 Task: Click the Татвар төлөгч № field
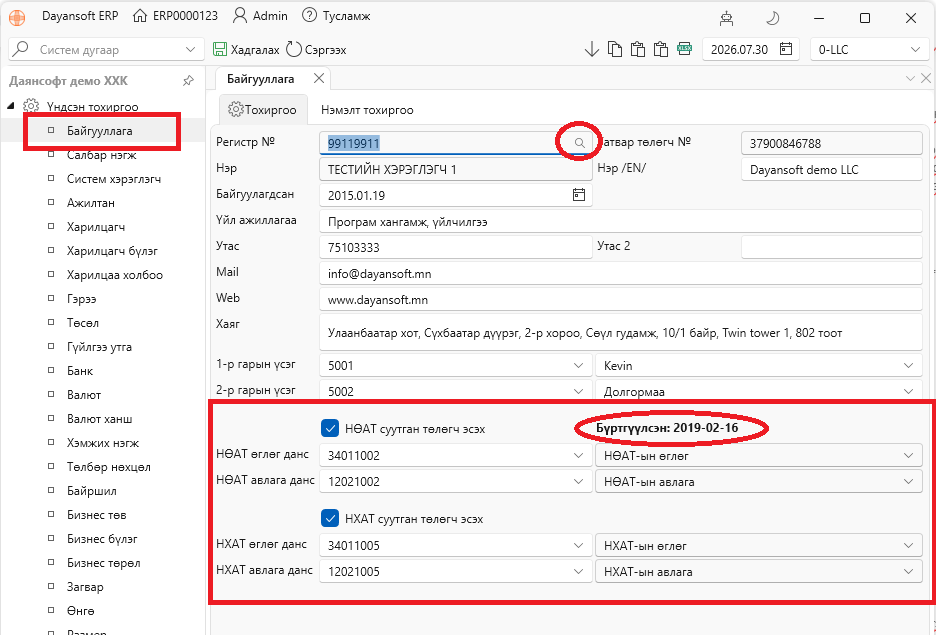point(832,143)
